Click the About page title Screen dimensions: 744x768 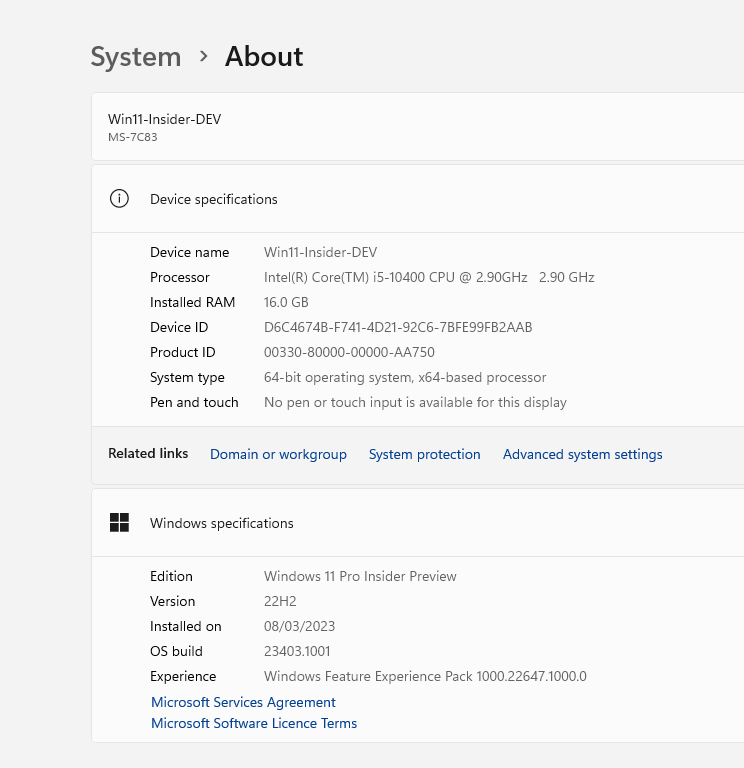click(264, 56)
